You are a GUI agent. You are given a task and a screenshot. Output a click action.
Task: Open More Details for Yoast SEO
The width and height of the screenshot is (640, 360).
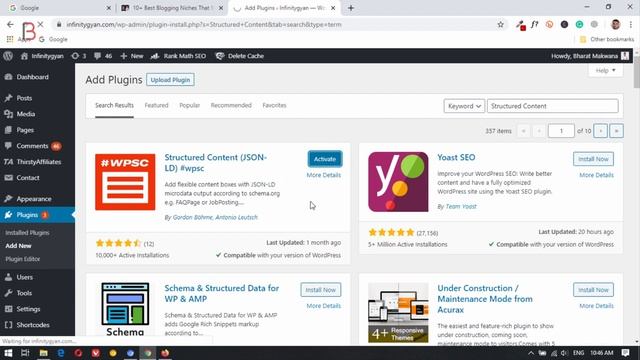[x=596, y=175]
